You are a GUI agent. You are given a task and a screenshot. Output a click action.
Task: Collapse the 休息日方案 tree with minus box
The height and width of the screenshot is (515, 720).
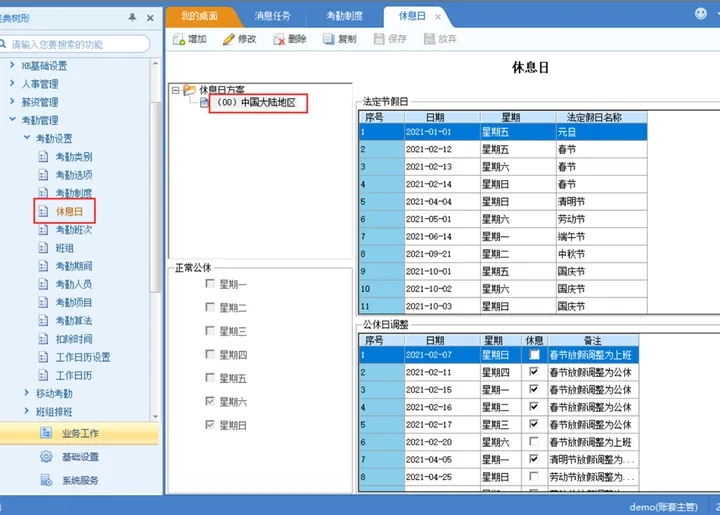click(x=175, y=90)
